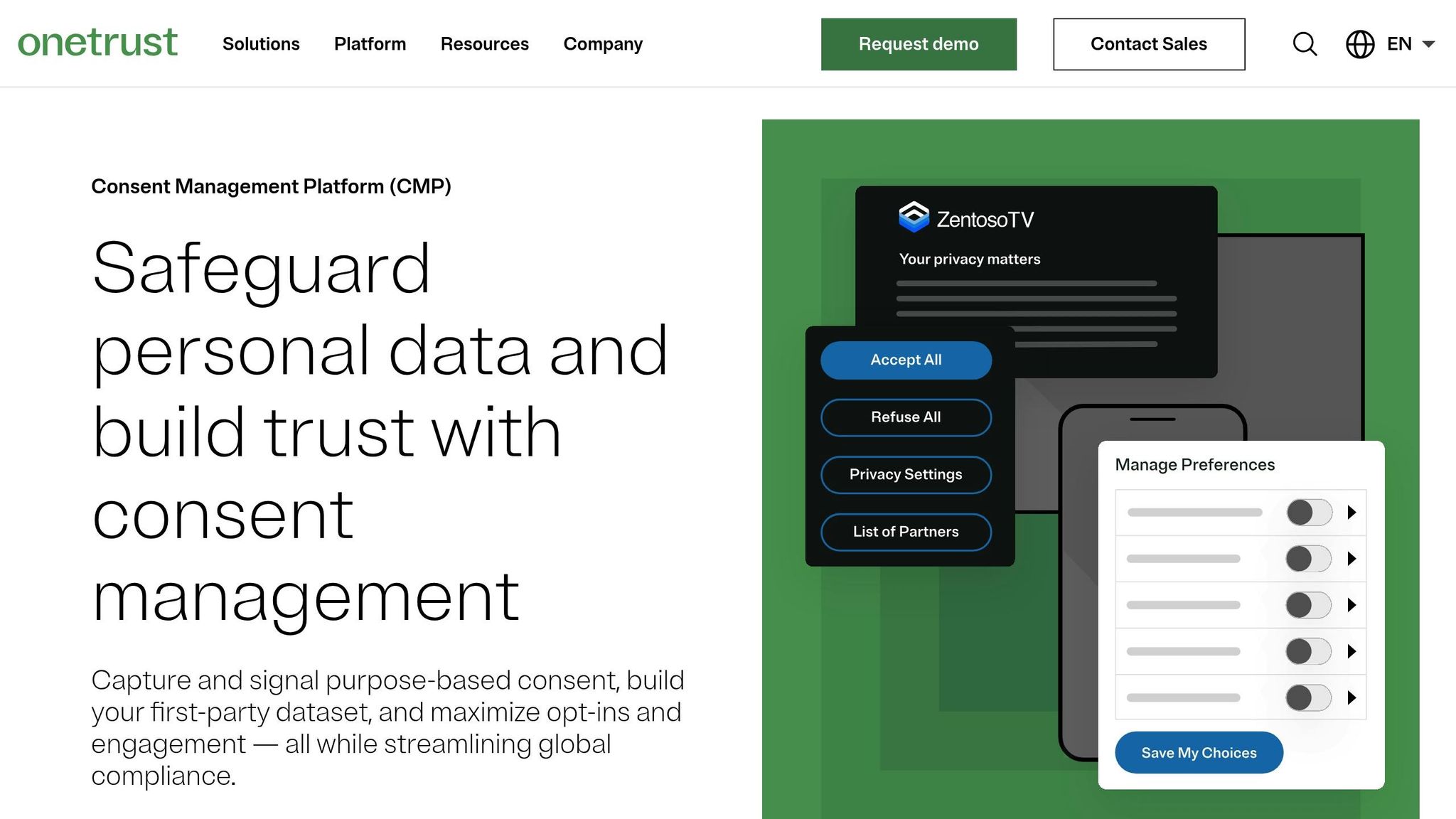Open the search magnifying glass icon
Viewport: 1456px width, 819px height.
(x=1305, y=44)
